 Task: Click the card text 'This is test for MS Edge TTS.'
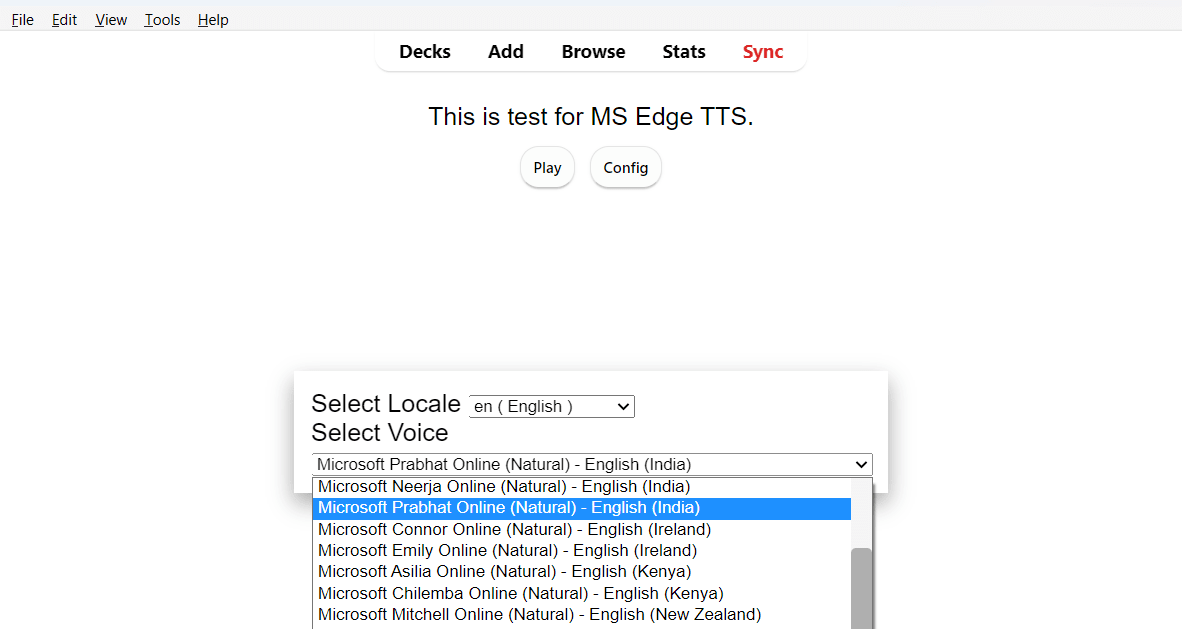[591, 117]
